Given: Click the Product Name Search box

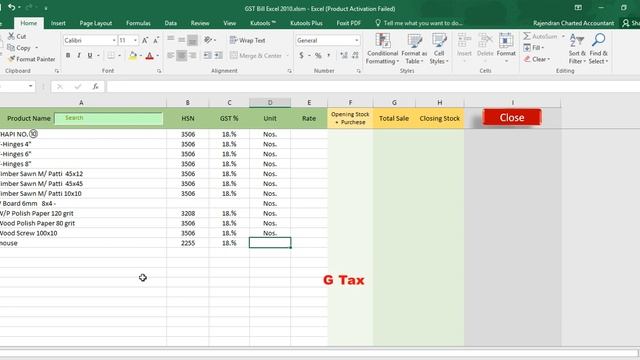Looking at the screenshot, I should point(109,118).
